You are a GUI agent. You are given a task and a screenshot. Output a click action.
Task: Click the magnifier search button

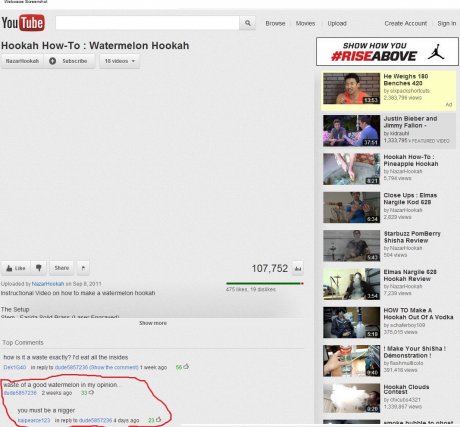tap(247, 23)
